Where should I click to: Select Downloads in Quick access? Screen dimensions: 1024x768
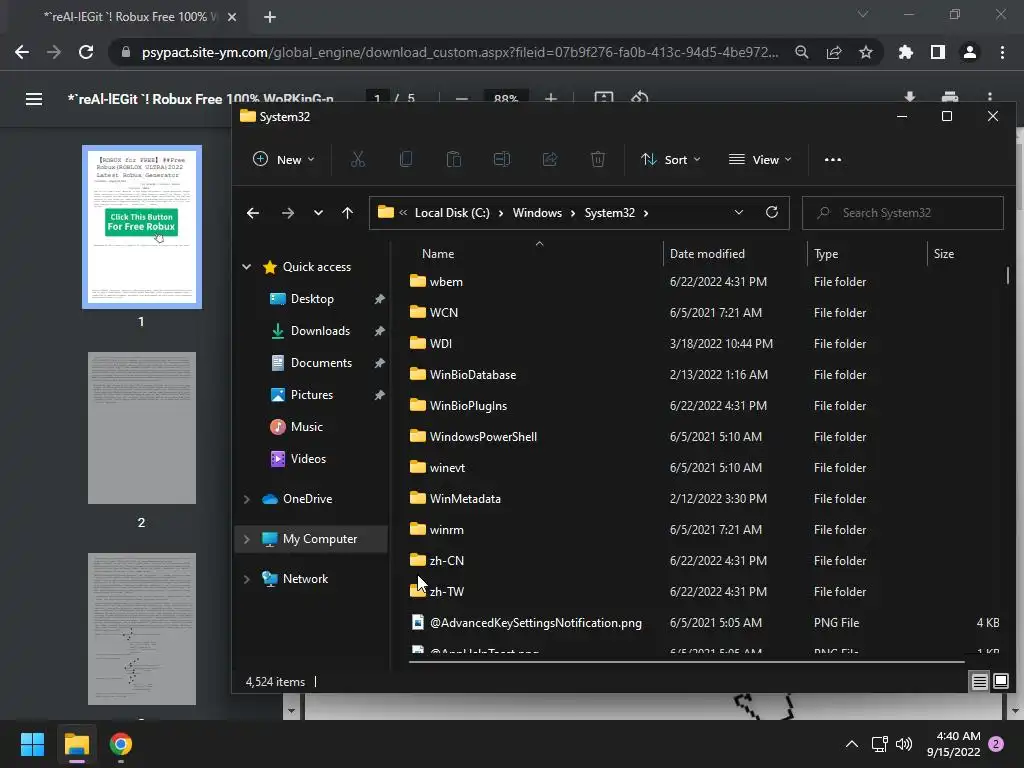coord(320,330)
